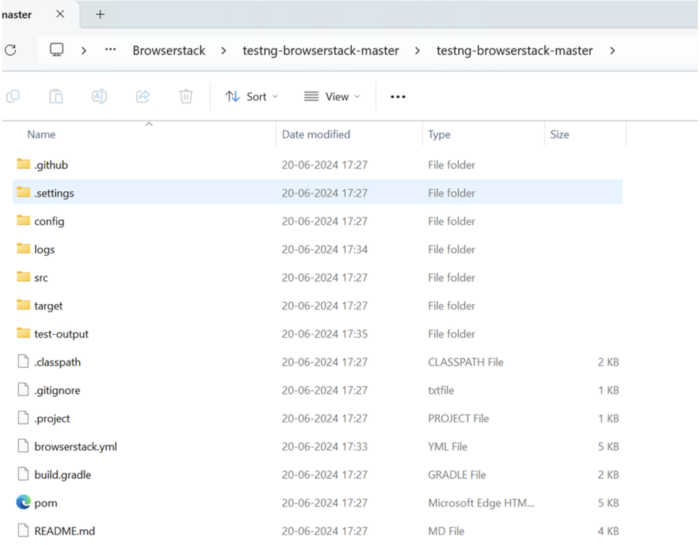700x545 pixels.
Task: Select the browserstack.yml file
Action: (75, 447)
